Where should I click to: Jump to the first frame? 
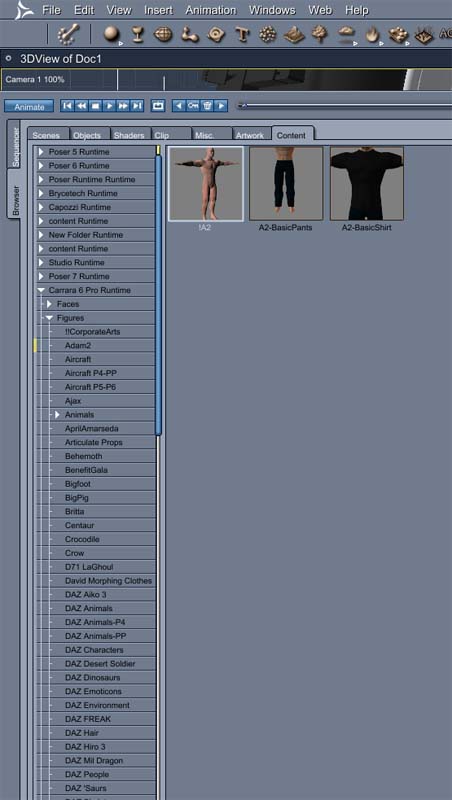[x=67, y=106]
